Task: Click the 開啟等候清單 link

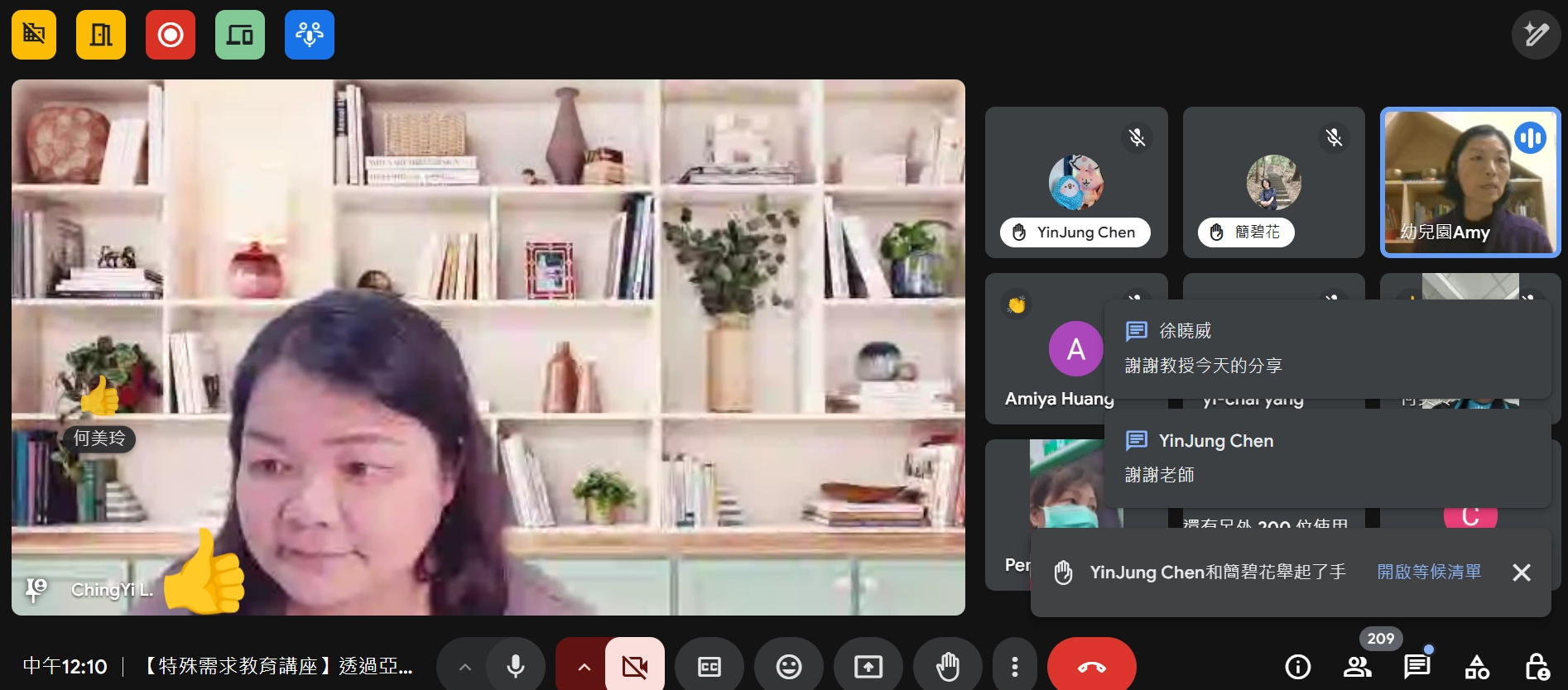Action: coord(1429,572)
